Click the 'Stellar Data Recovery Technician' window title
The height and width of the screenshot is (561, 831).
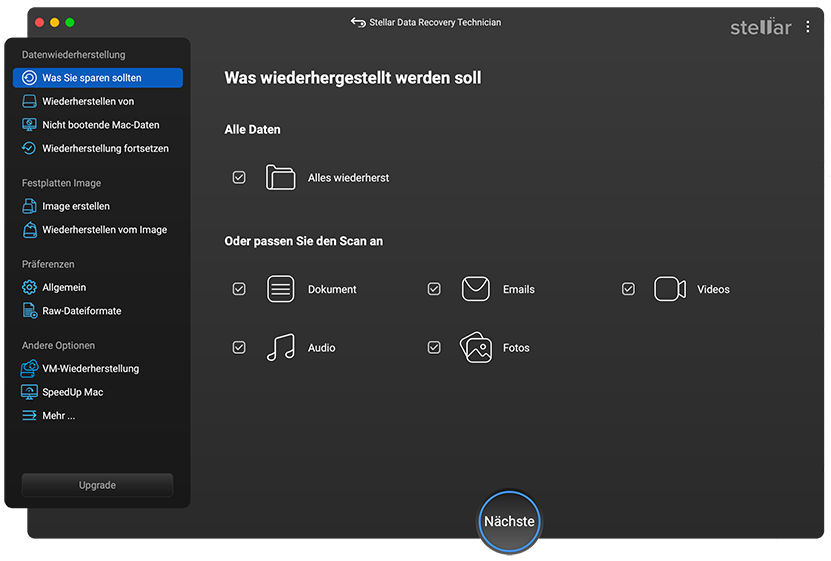point(435,22)
